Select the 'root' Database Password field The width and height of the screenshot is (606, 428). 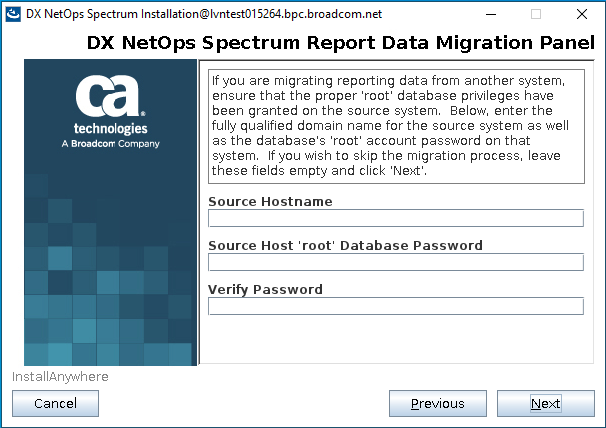pos(396,262)
